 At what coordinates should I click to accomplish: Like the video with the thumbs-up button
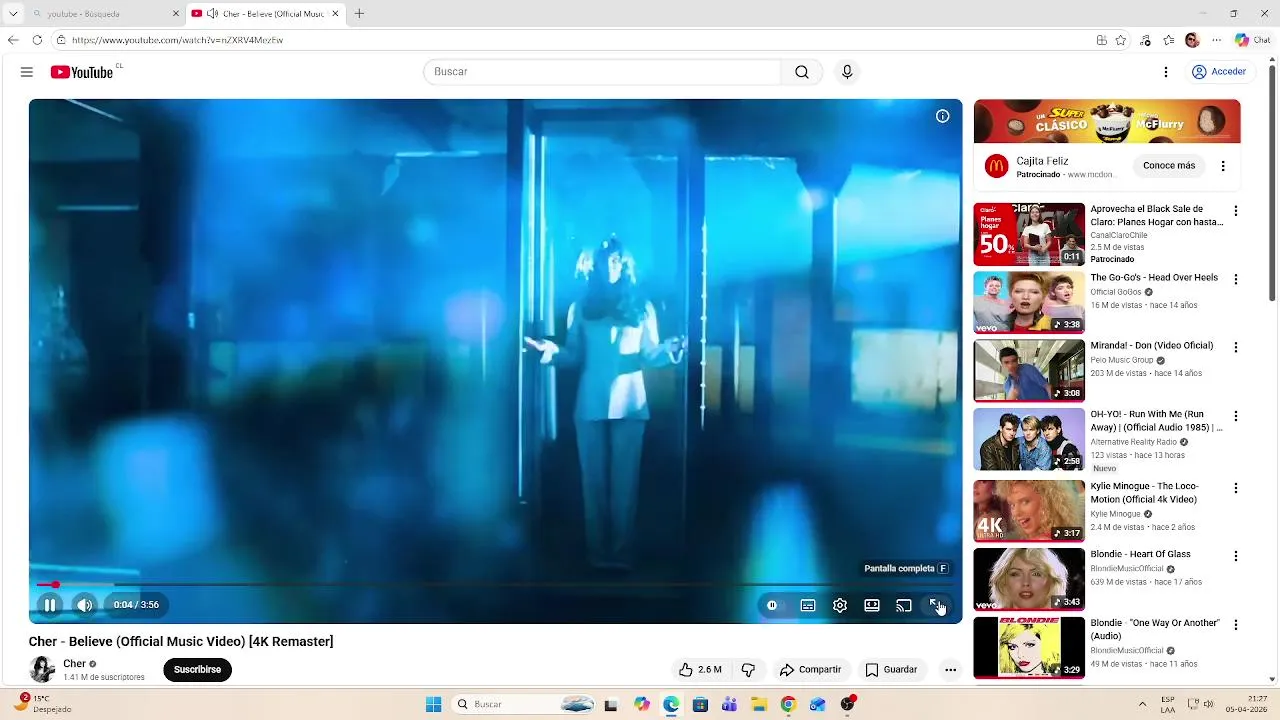point(700,670)
